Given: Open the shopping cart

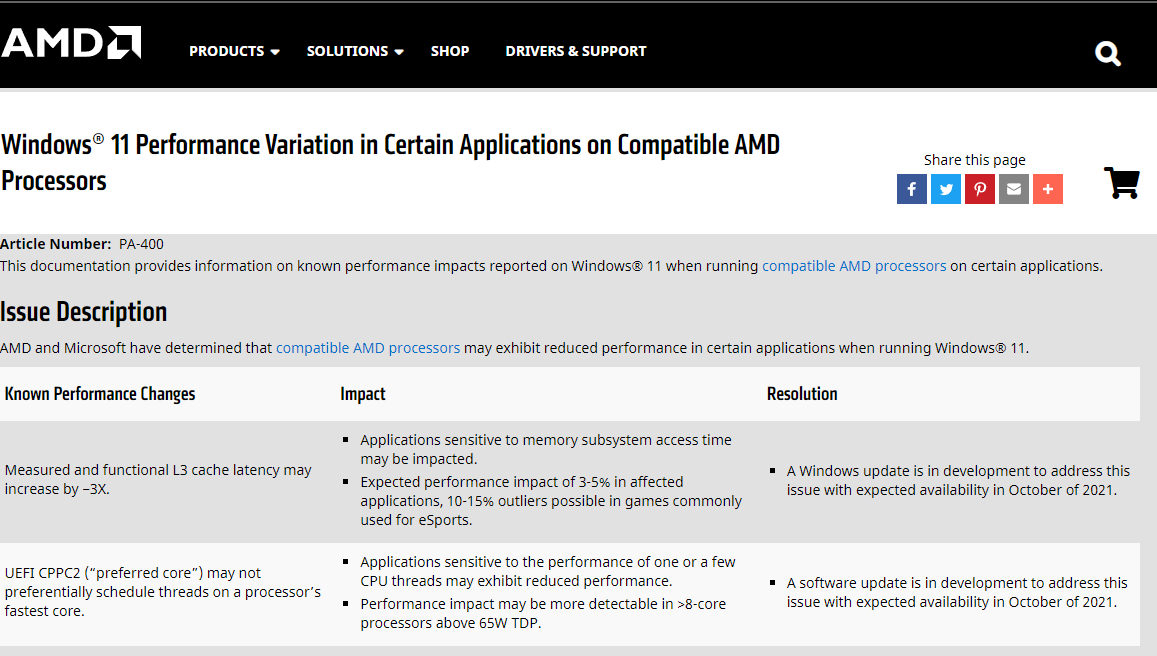Looking at the screenshot, I should tap(1121, 182).
